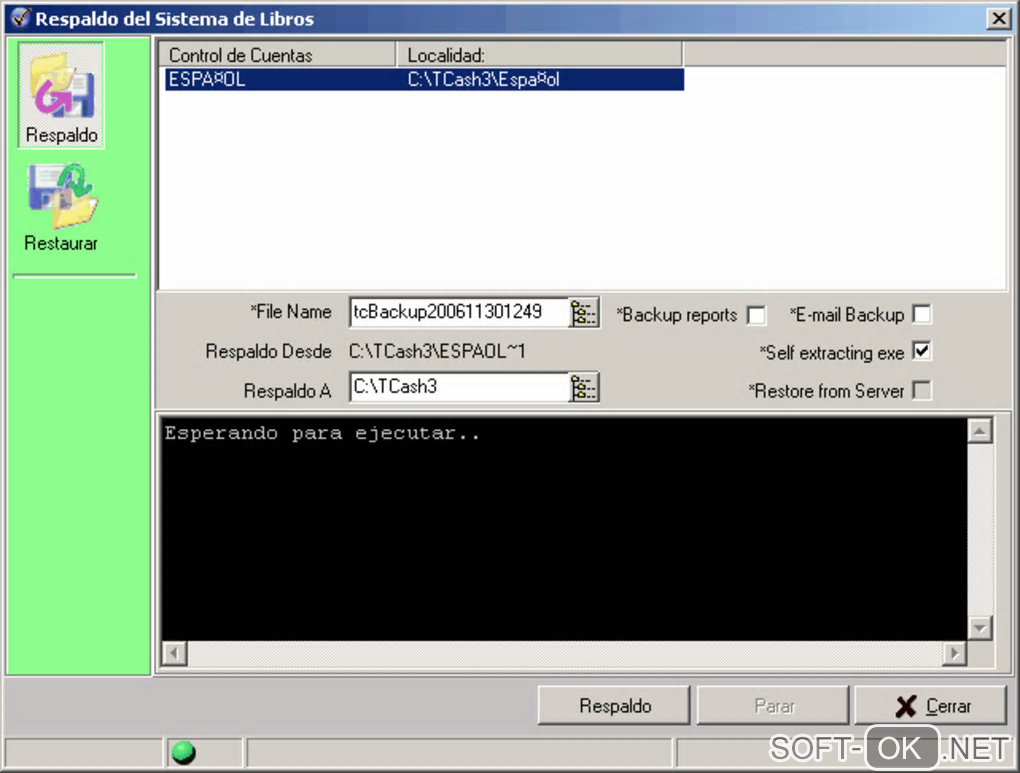Screen dimensions: 1020x773
Task: Sort by Control de Cuentas column header
Action: pyautogui.click(x=278, y=55)
